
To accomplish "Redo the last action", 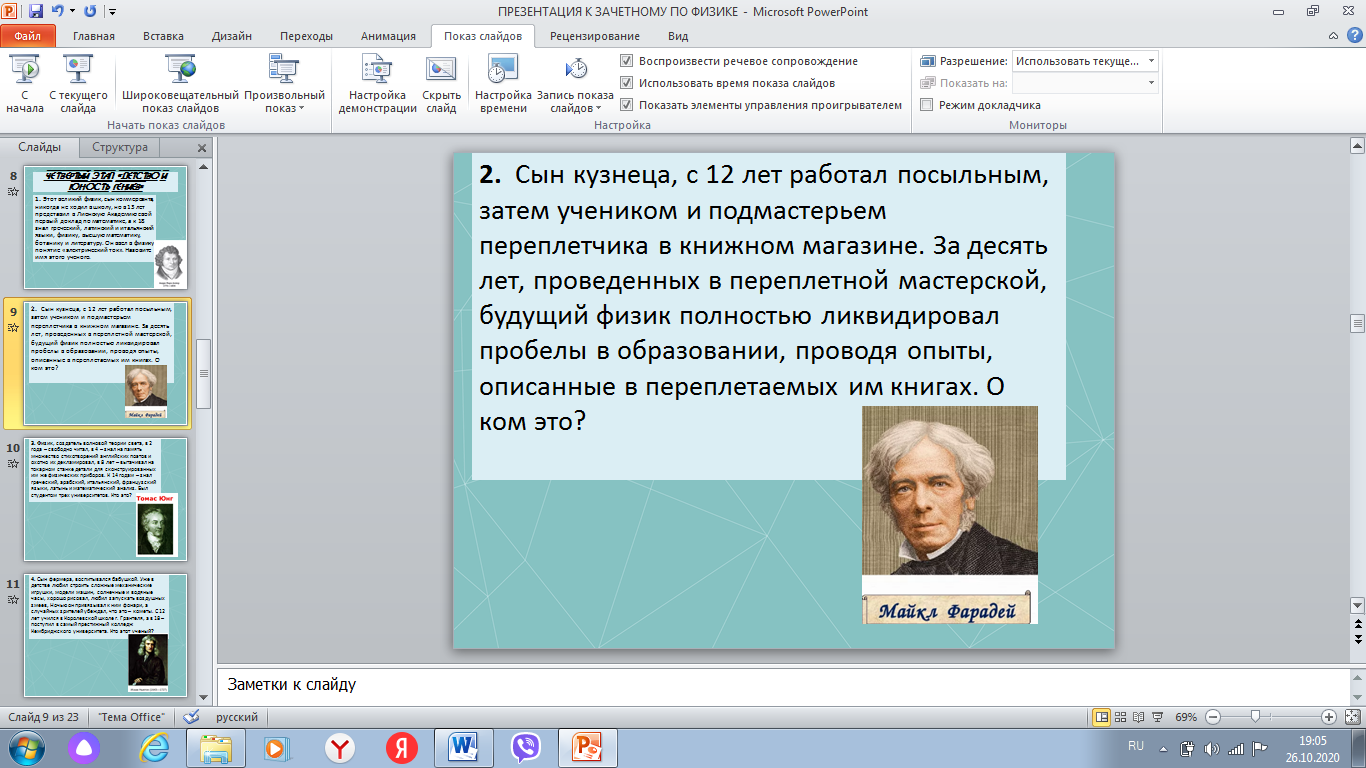I will pyautogui.click(x=90, y=12).
